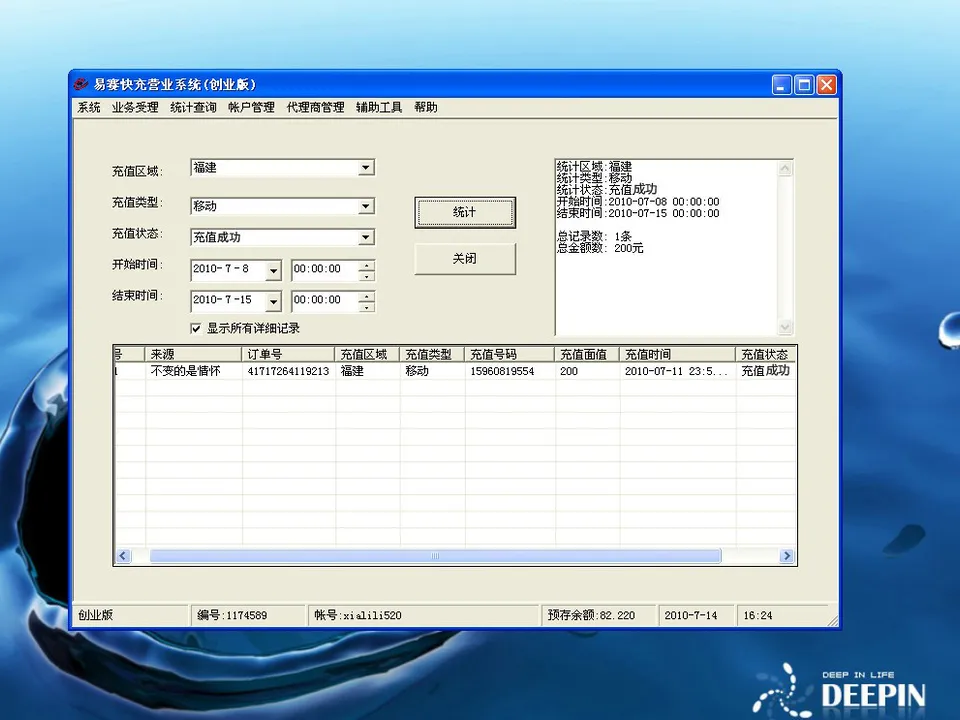The height and width of the screenshot is (720, 960).
Task: Click the 关闭 button
Action: (465, 258)
